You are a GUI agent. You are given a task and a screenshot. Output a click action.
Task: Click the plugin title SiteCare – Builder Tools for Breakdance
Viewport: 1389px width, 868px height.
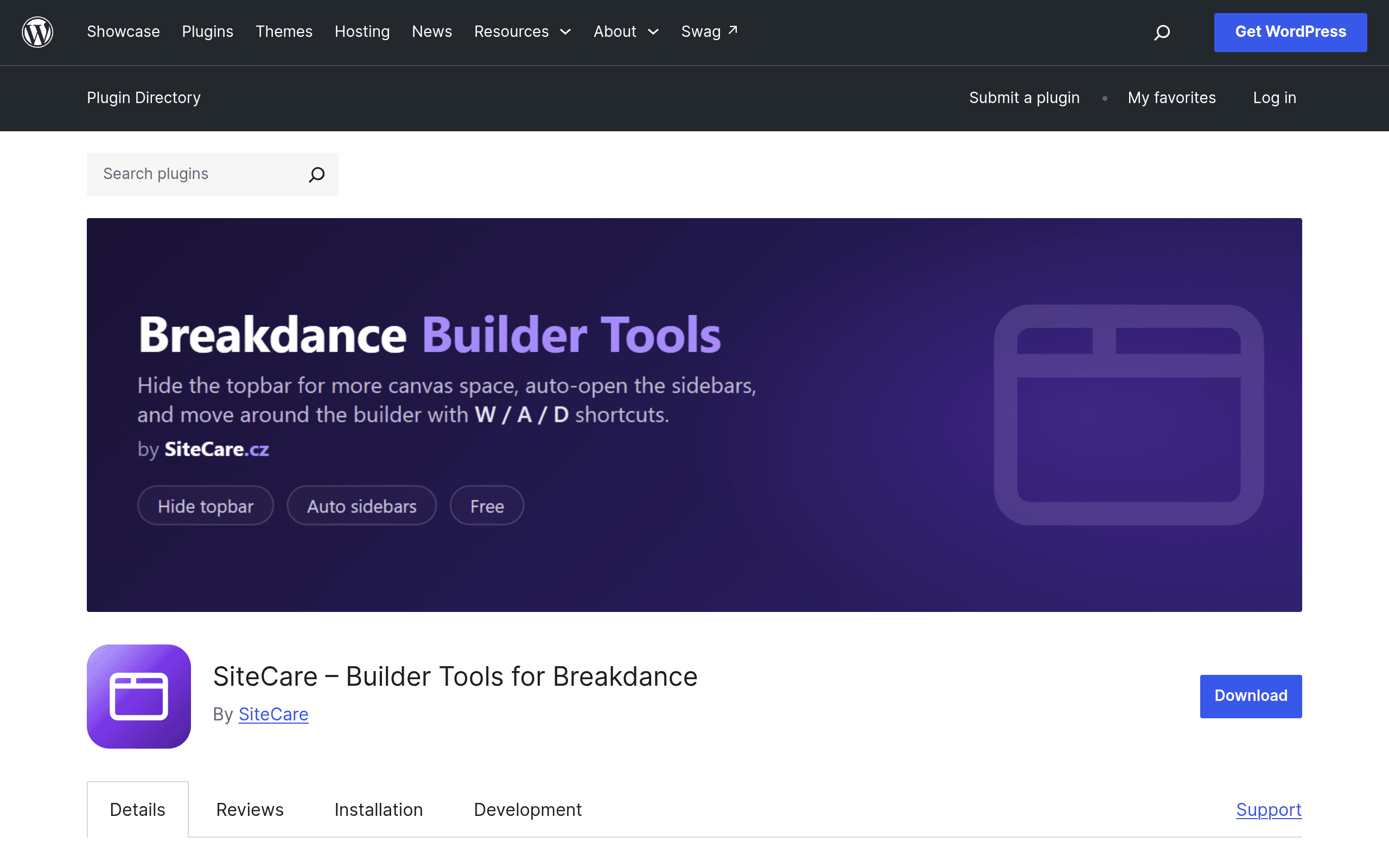[x=455, y=677]
